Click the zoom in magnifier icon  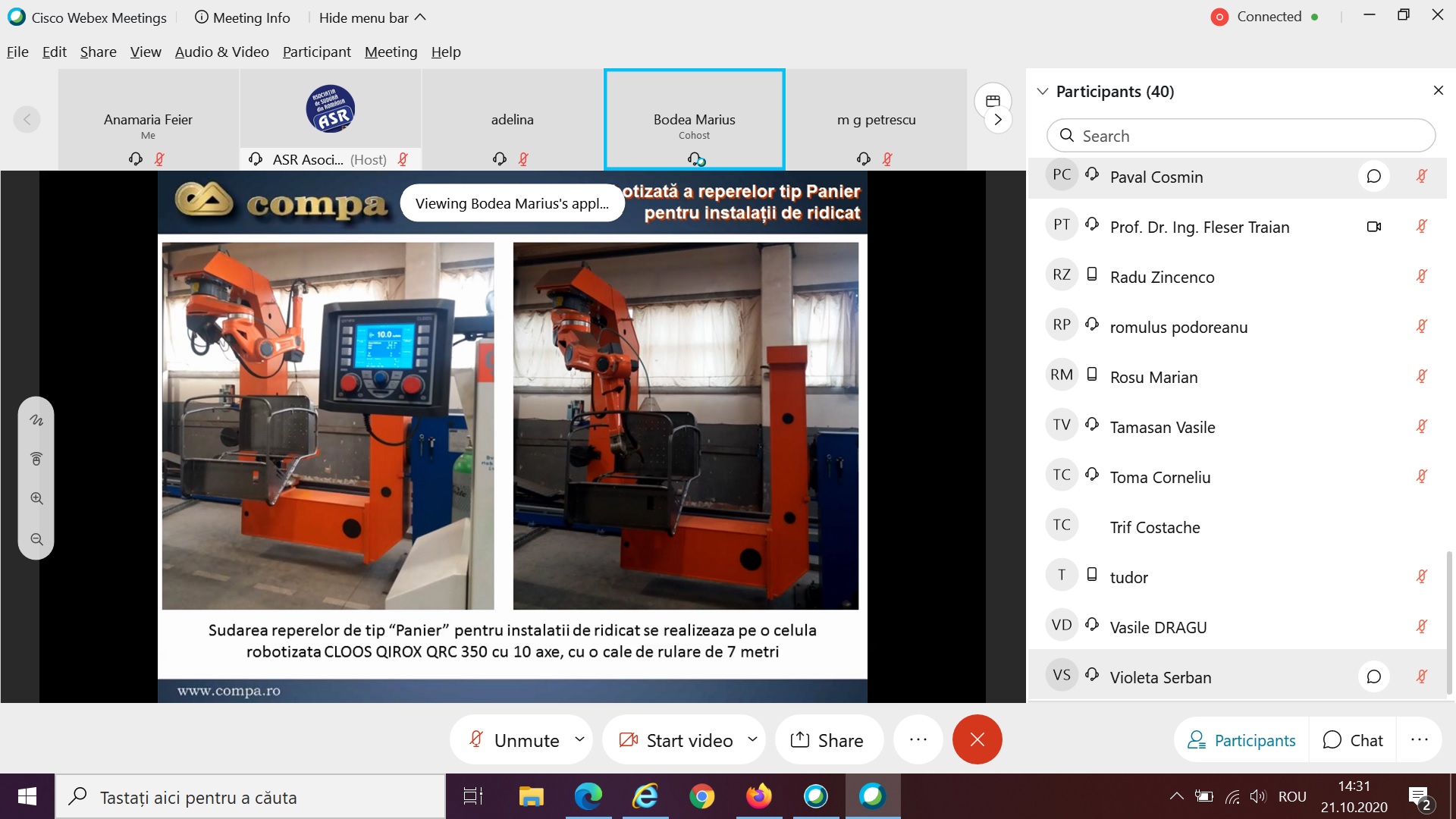coord(36,499)
